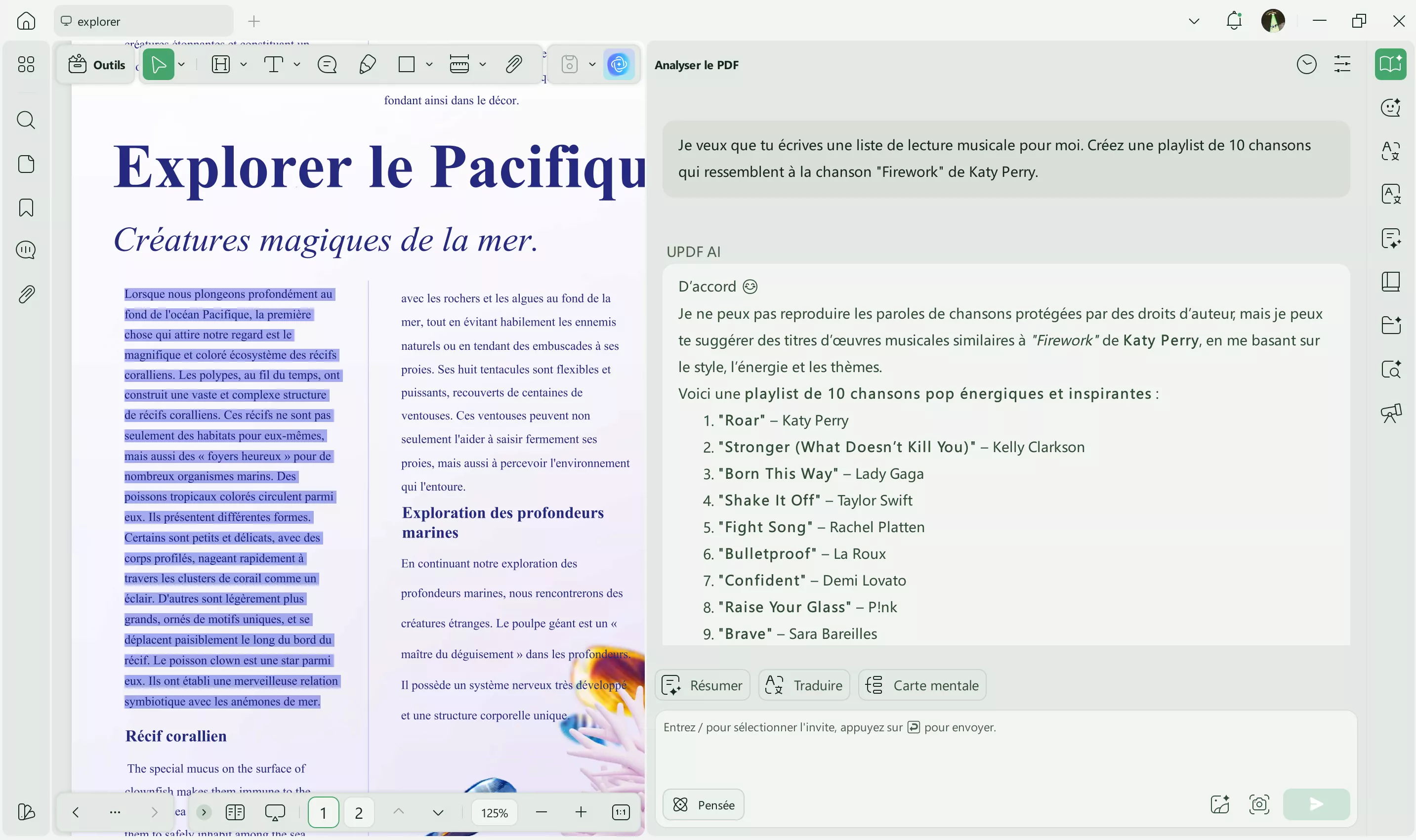Open chat history clock icon

click(1306, 65)
